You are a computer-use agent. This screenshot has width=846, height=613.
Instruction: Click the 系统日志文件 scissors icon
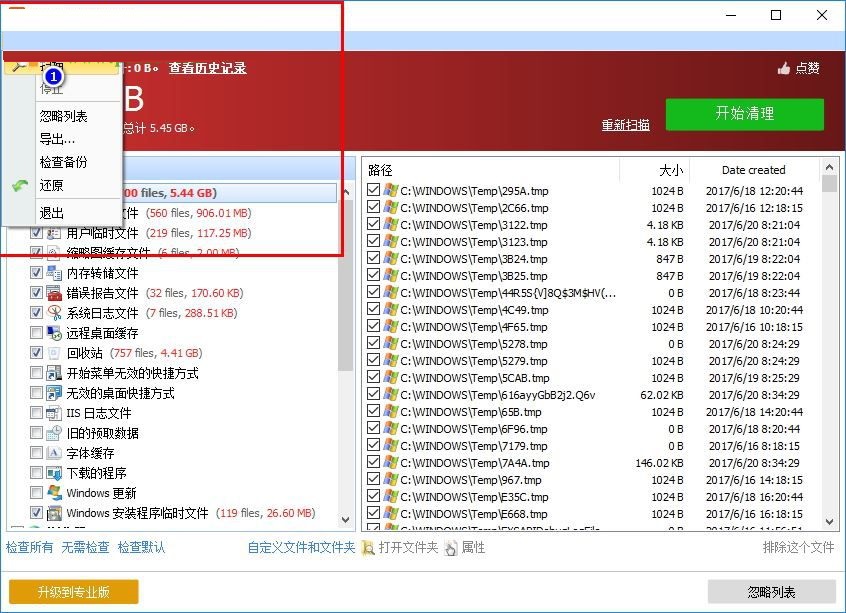(x=52, y=313)
